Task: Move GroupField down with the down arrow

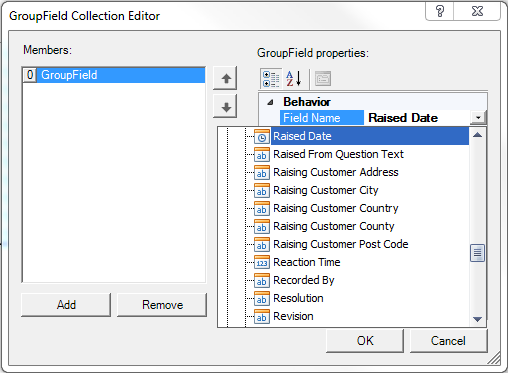Action: click(225, 107)
